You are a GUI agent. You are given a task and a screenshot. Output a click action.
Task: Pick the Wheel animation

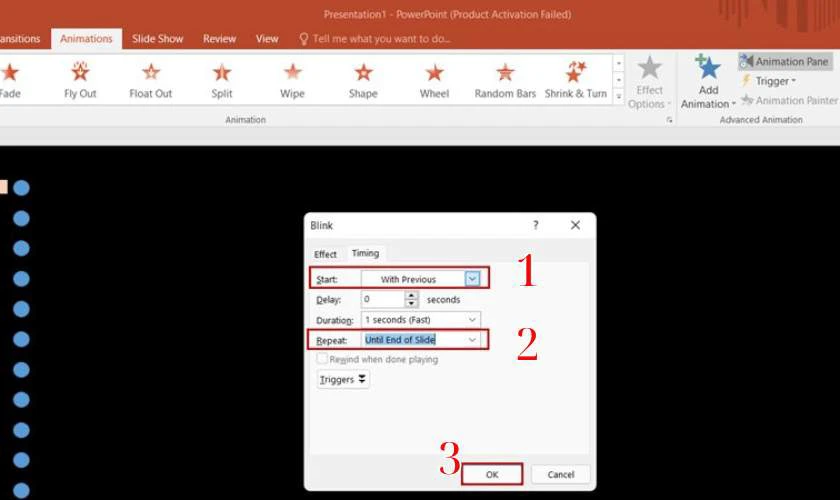(434, 80)
